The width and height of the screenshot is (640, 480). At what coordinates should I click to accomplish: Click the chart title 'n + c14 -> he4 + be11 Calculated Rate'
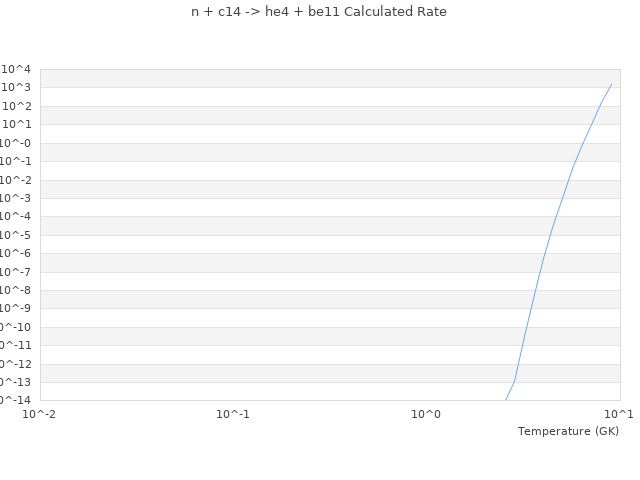point(319,12)
